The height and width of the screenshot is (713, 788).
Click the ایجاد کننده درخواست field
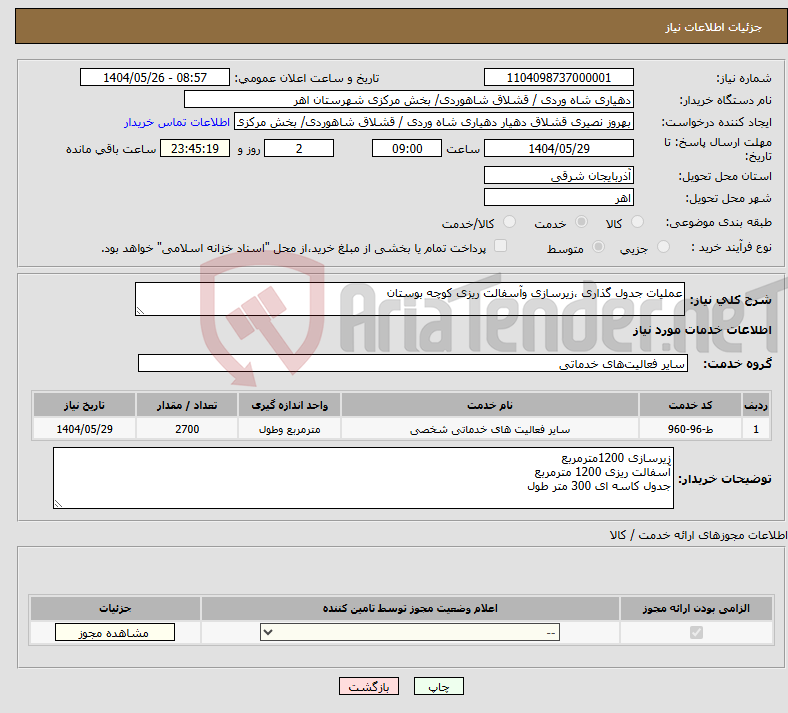click(x=434, y=122)
